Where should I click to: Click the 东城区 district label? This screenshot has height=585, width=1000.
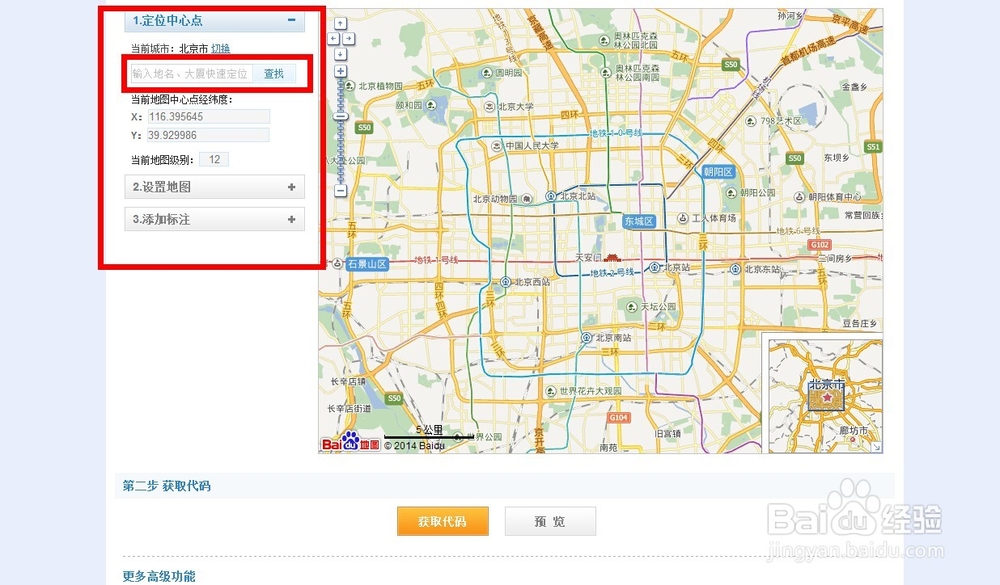pyautogui.click(x=639, y=221)
